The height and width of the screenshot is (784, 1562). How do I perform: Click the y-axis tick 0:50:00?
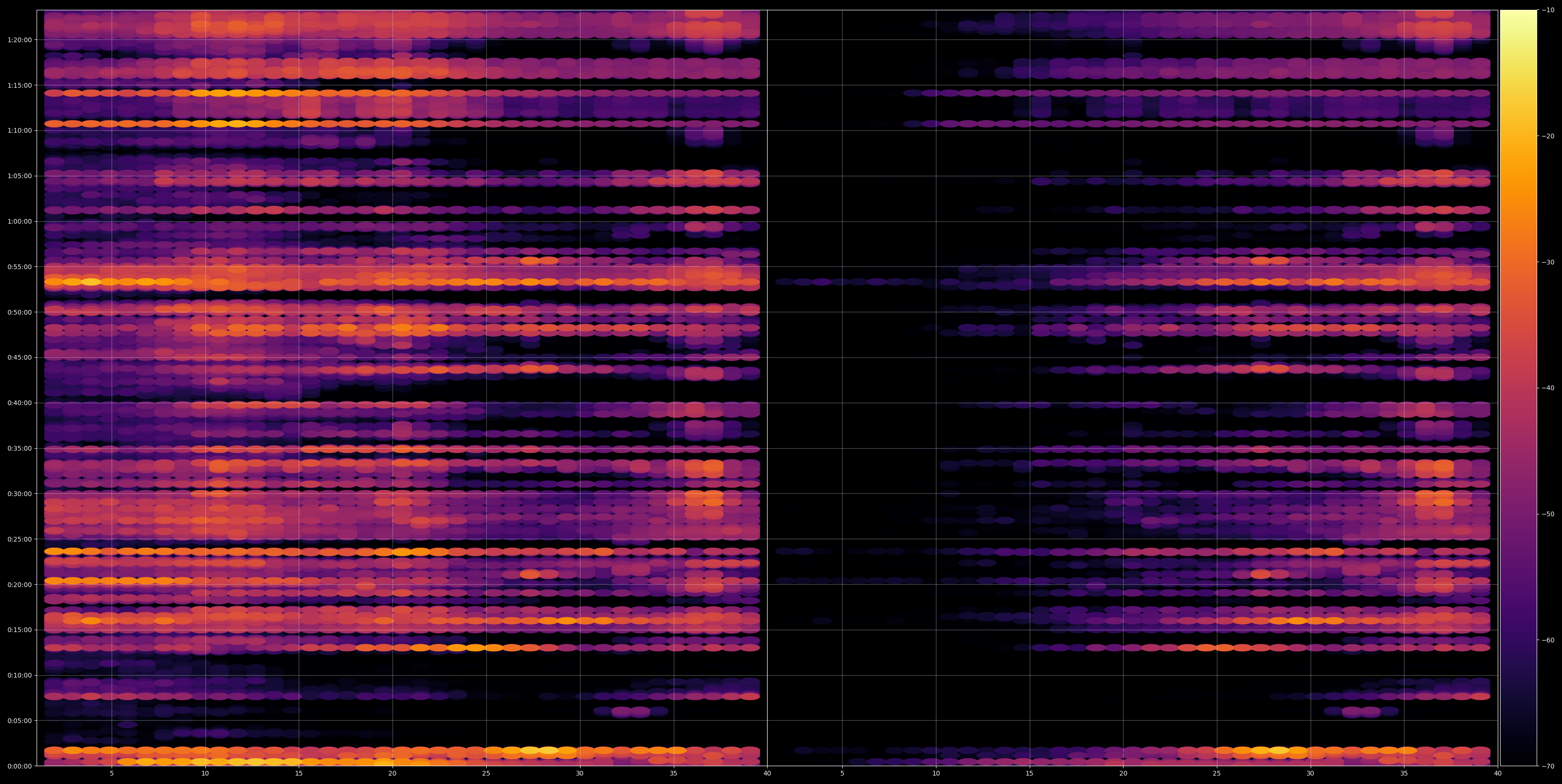click(x=19, y=312)
